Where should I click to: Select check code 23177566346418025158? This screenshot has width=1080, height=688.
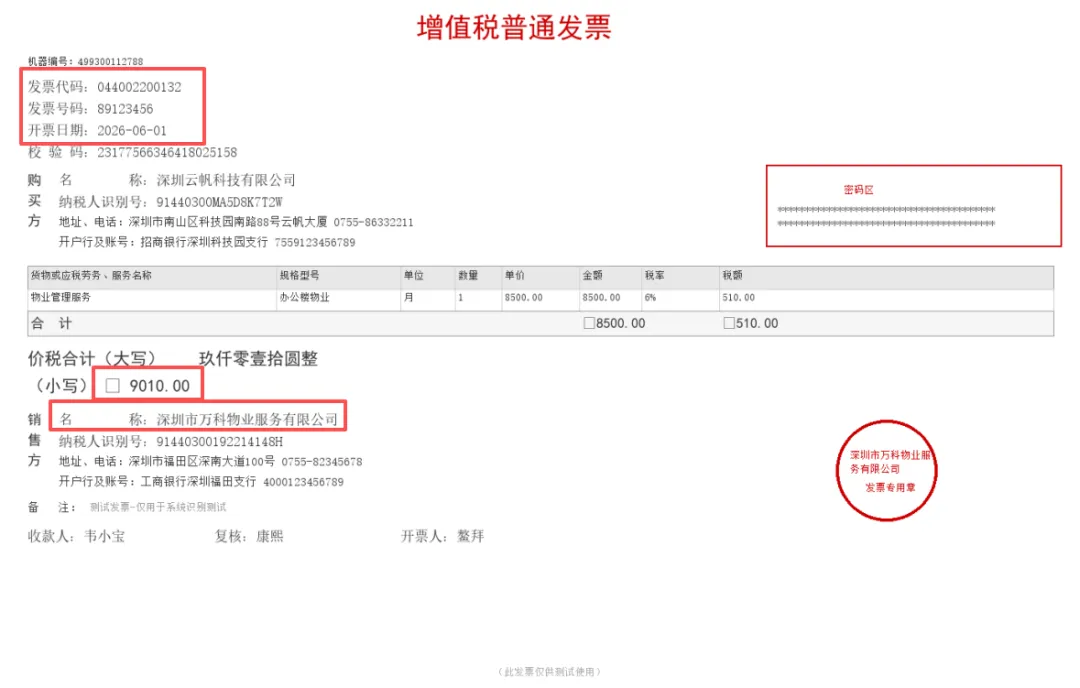point(167,152)
